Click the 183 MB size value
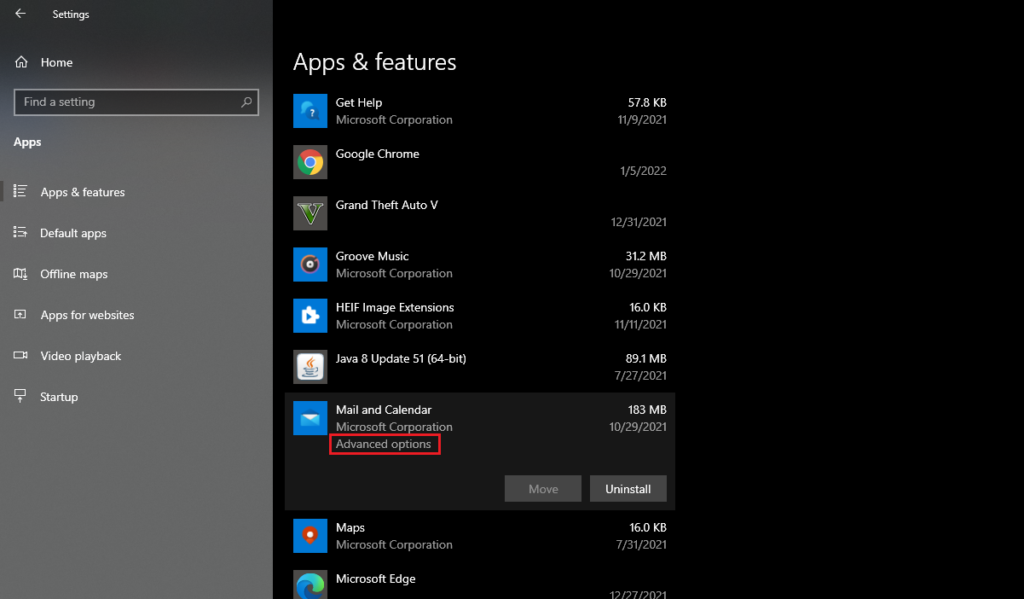The height and width of the screenshot is (599, 1024). (647, 410)
